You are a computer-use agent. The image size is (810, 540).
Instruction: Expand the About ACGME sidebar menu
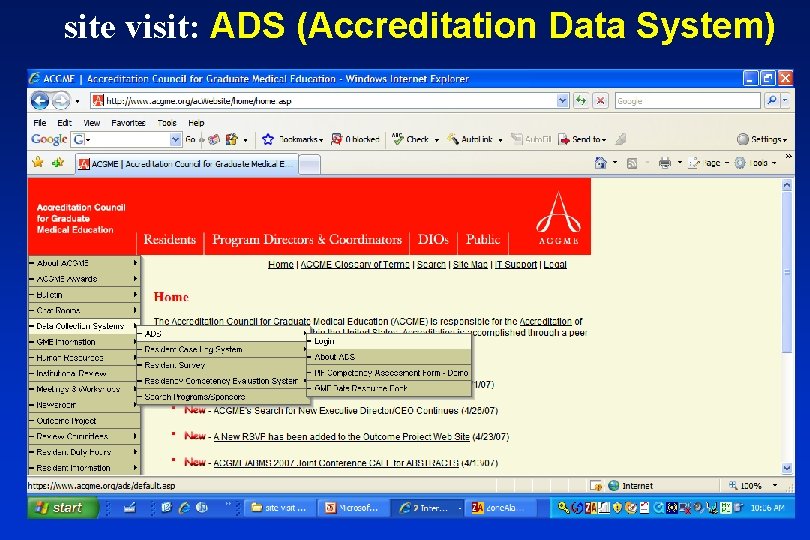pyautogui.click(x=85, y=263)
